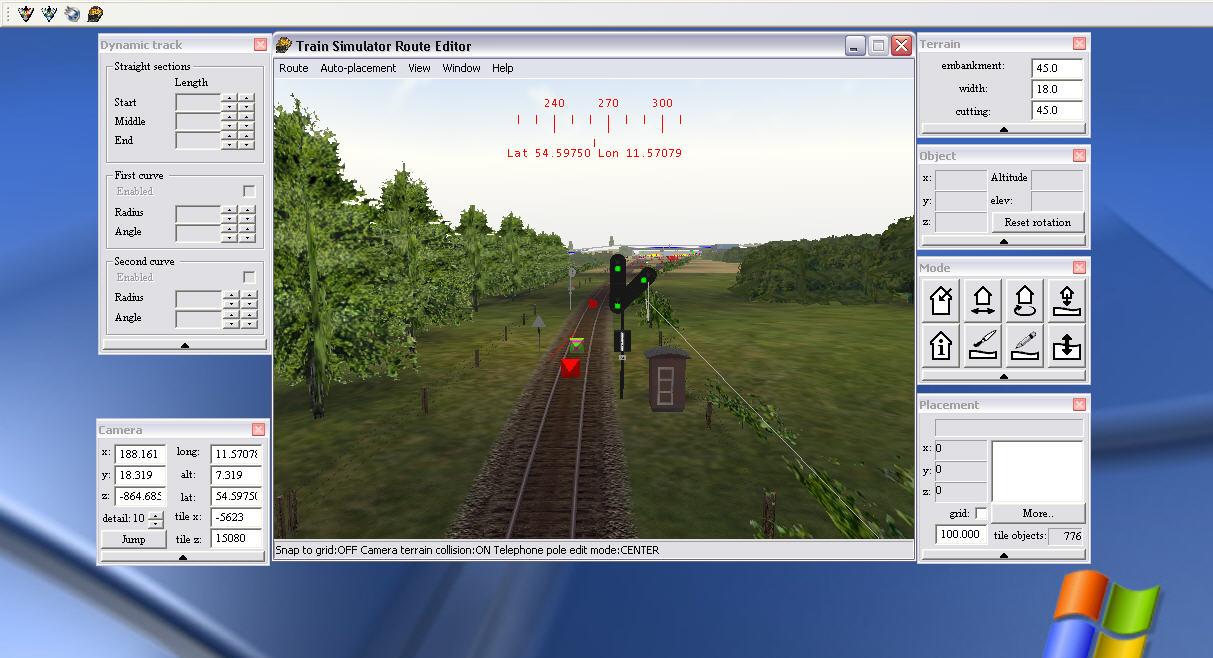Screen dimensions: 1213x658
Task: Click the Middle length field
Action: point(198,121)
